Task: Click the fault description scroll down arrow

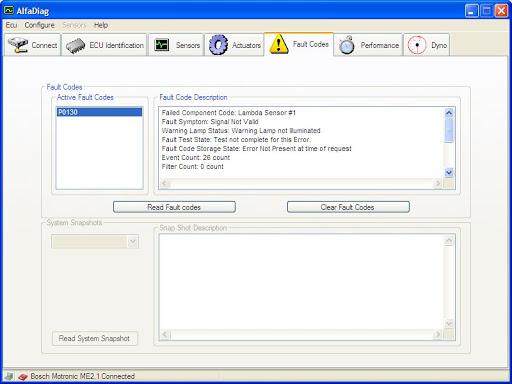Action: [449, 172]
